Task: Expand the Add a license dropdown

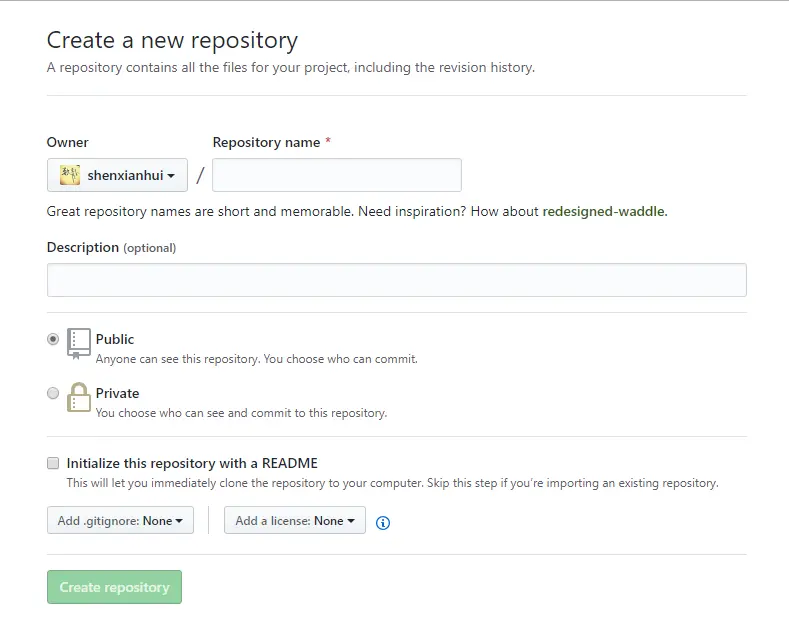Action: pyautogui.click(x=294, y=521)
